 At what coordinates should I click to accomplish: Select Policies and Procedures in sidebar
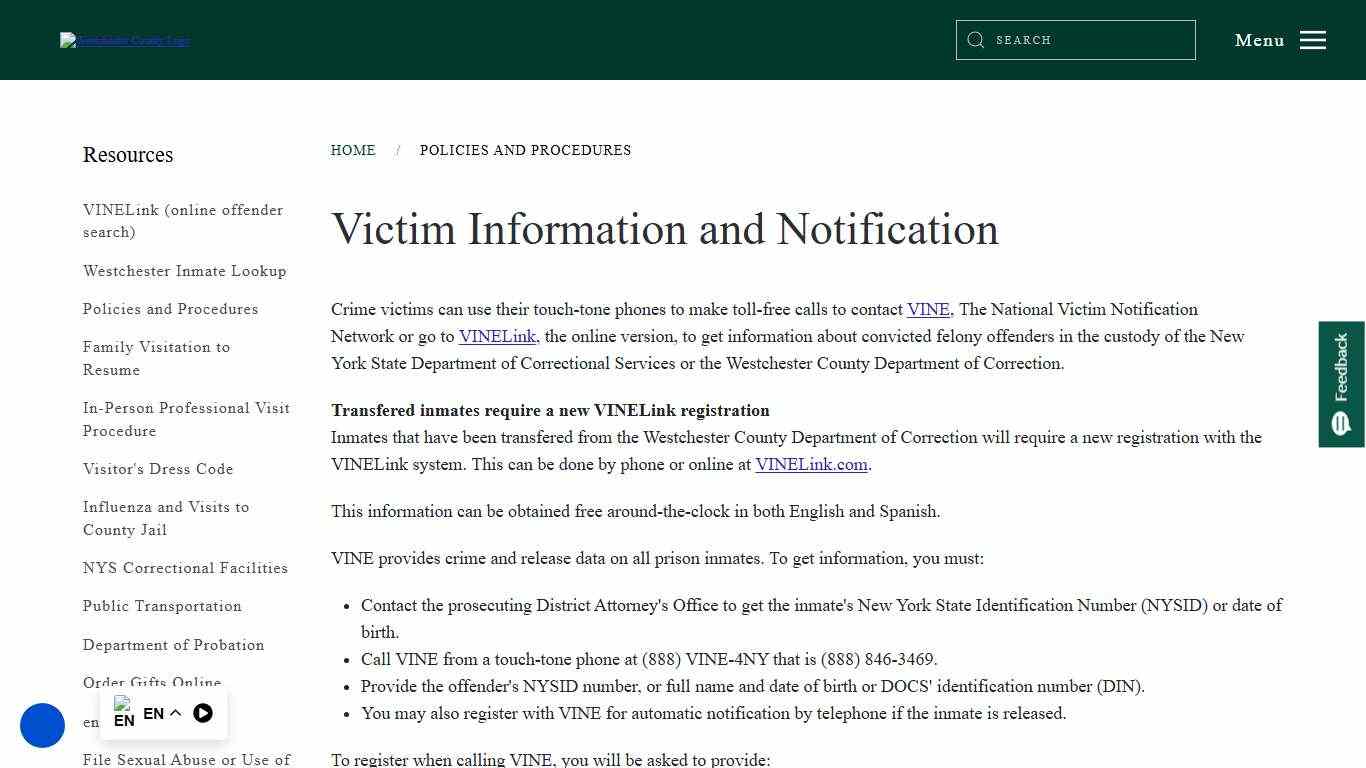(x=170, y=309)
